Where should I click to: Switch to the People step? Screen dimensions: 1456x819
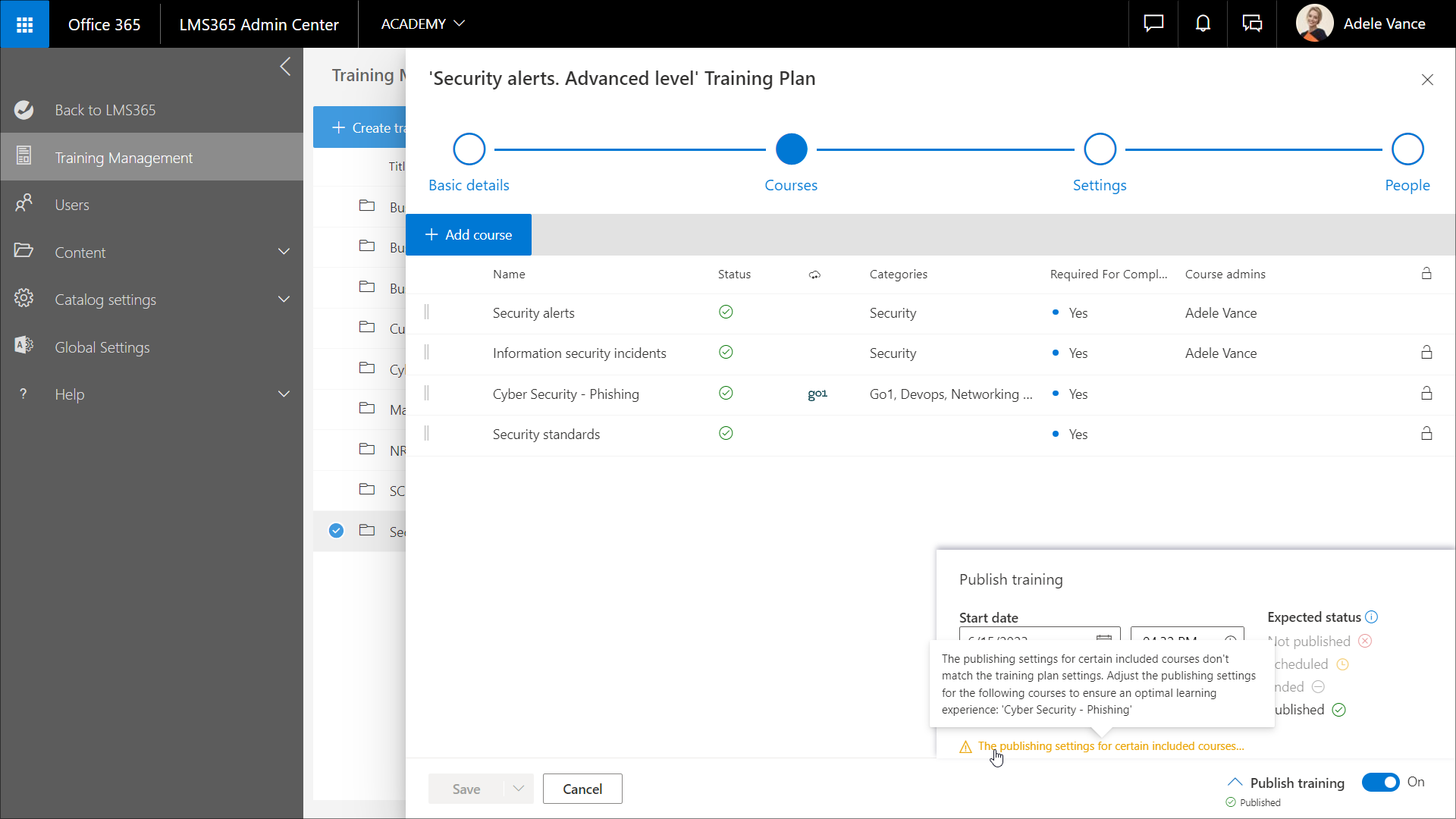pos(1407,149)
